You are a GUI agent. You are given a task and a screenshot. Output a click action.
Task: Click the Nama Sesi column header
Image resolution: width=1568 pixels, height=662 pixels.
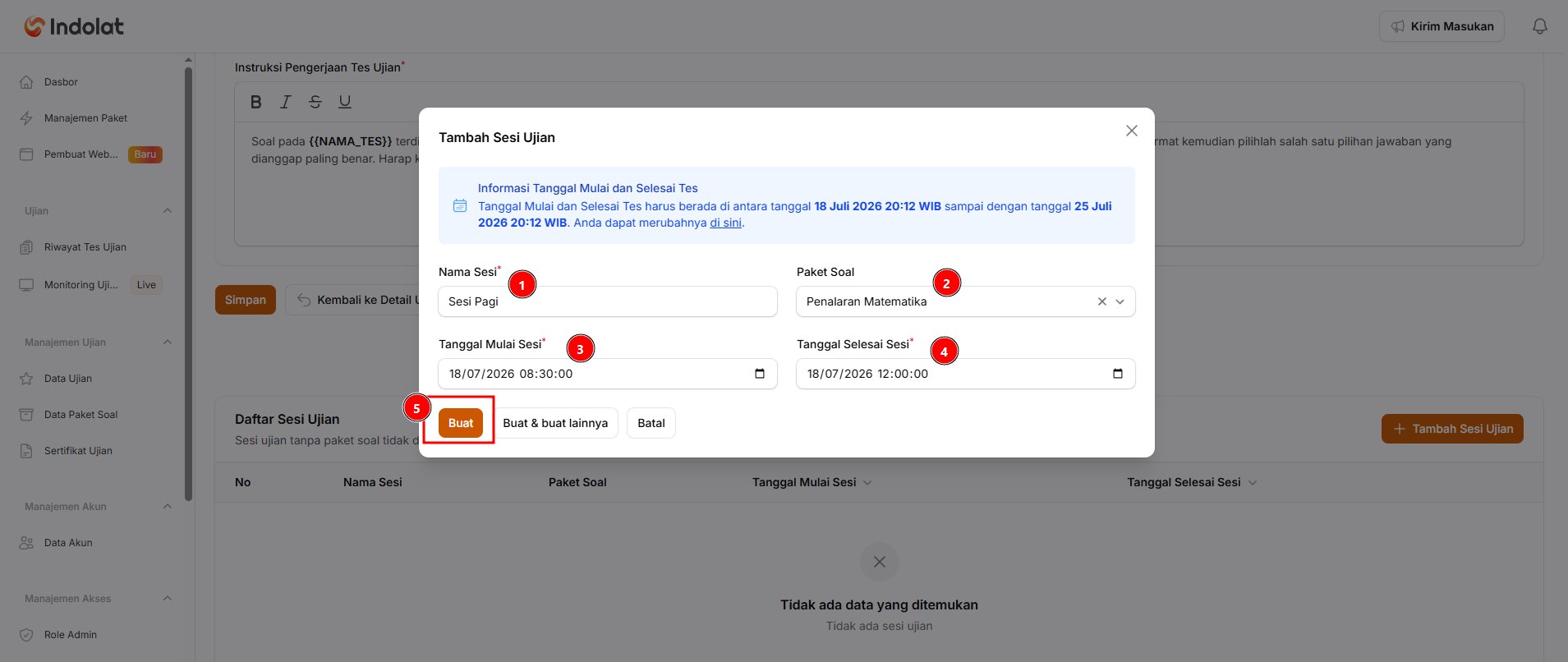[373, 482]
